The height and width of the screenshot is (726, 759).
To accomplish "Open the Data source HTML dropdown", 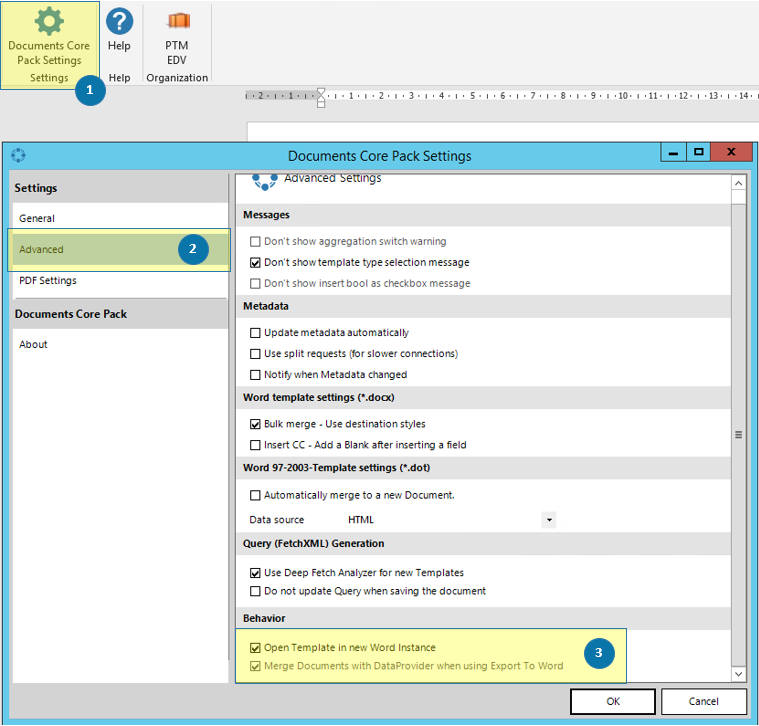I will pyautogui.click(x=549, y=520).
